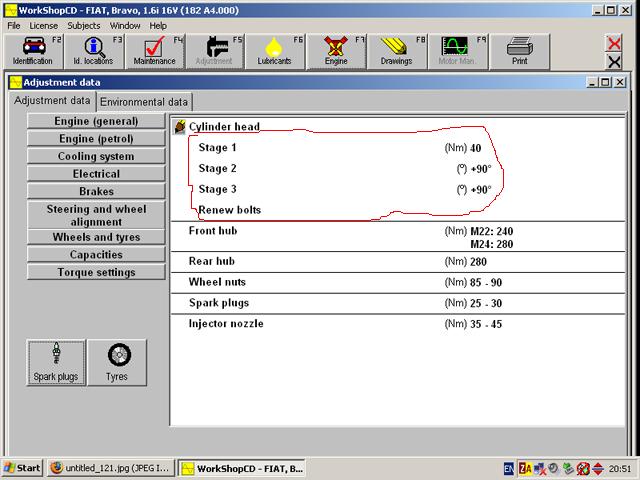Open the License menu

tap(43, 25)
